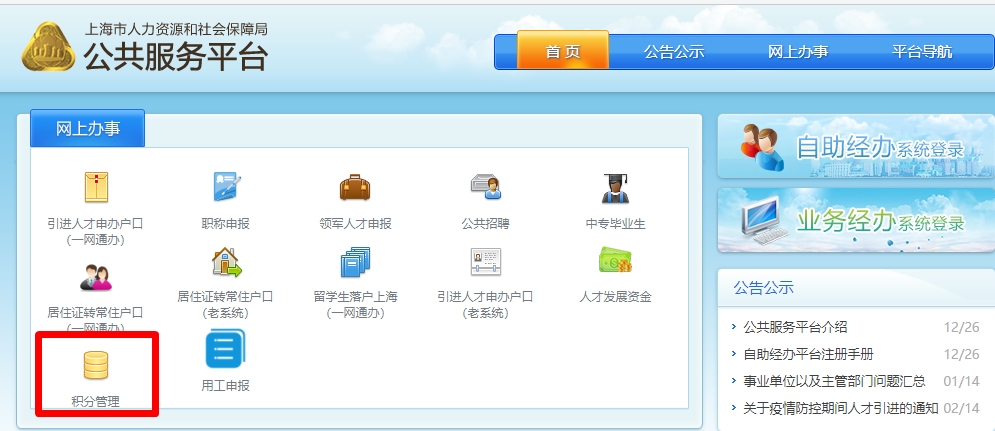Click the 业务经办系统登录 banner button
Image resolution: width=995 pixels, height=431 pixels.
pos(856,220)
